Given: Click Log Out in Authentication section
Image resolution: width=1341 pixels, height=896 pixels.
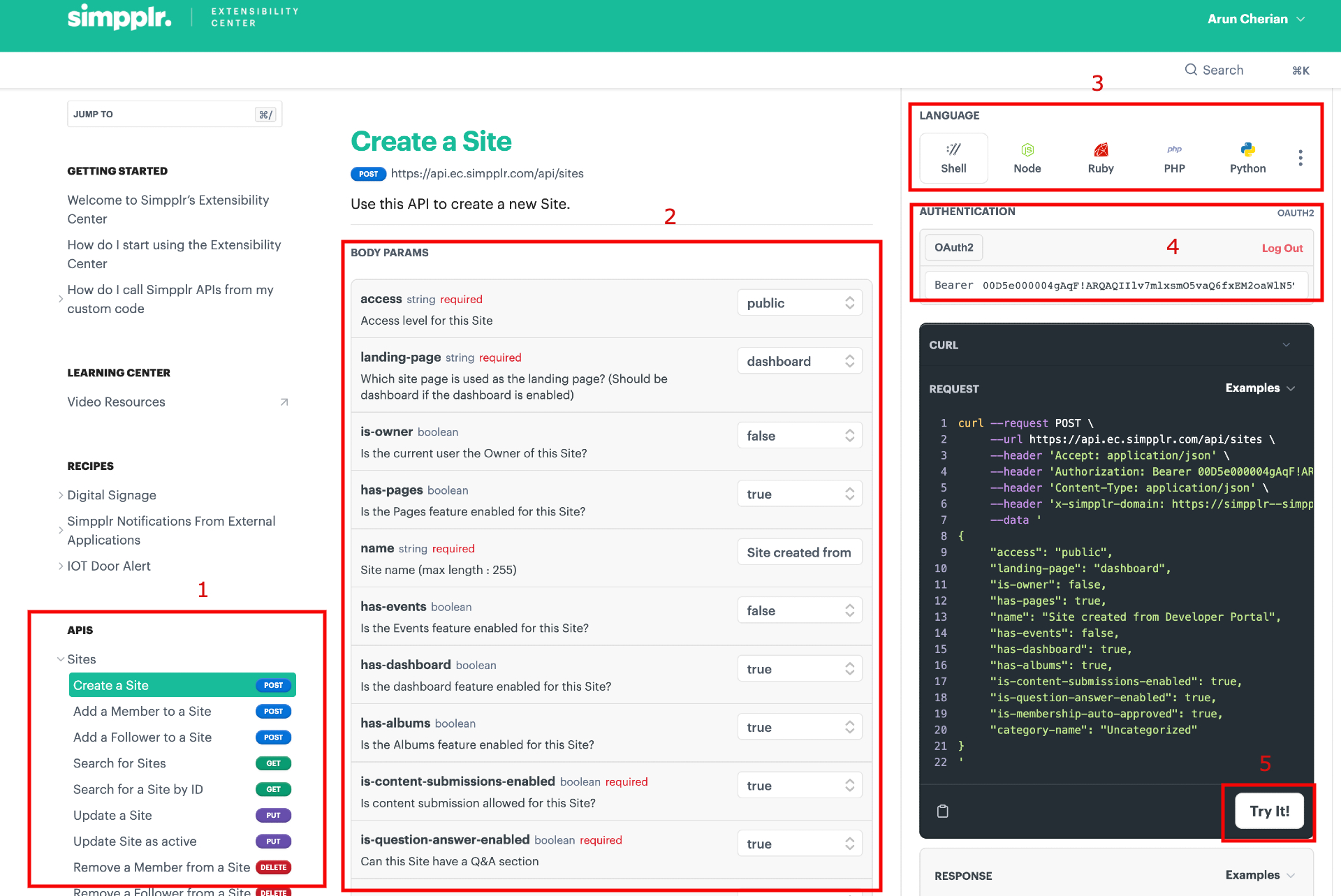Looking at the screenshot, I should coord(1282,248).
